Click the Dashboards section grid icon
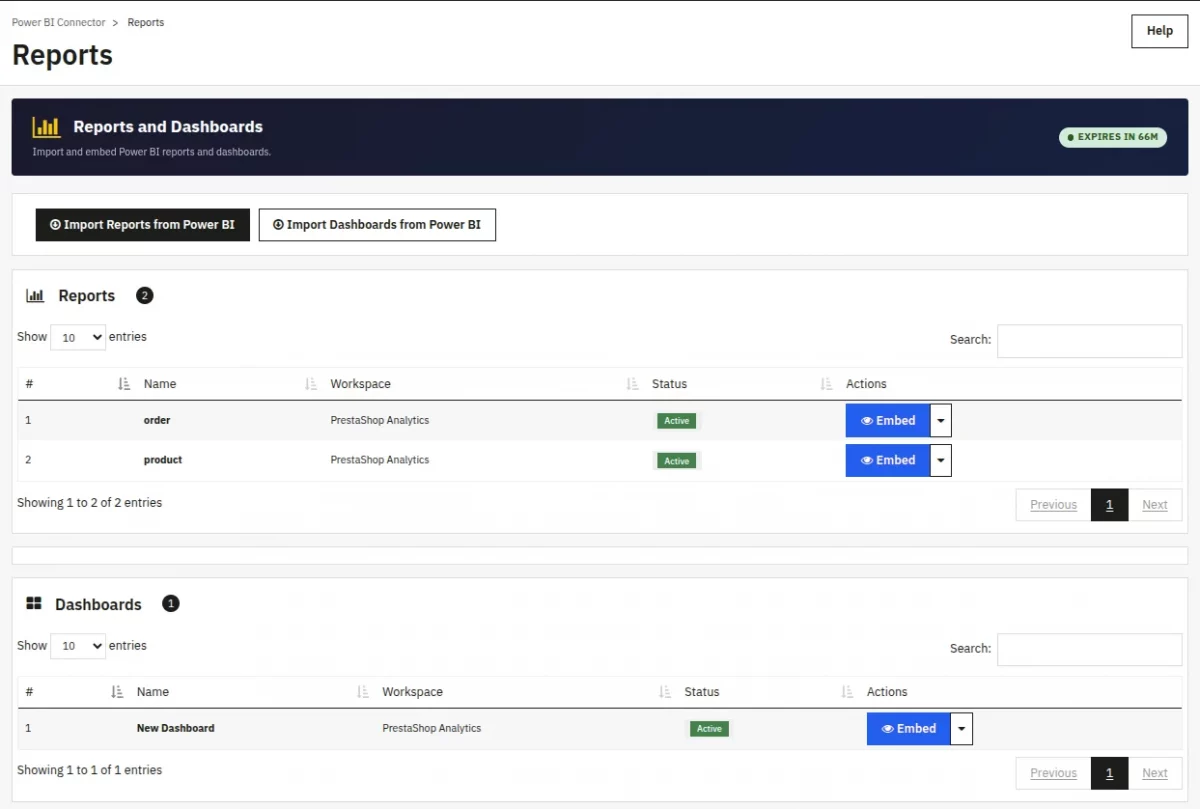The height and width of the screenshot is (809, 1200). (x=34, y=604)
